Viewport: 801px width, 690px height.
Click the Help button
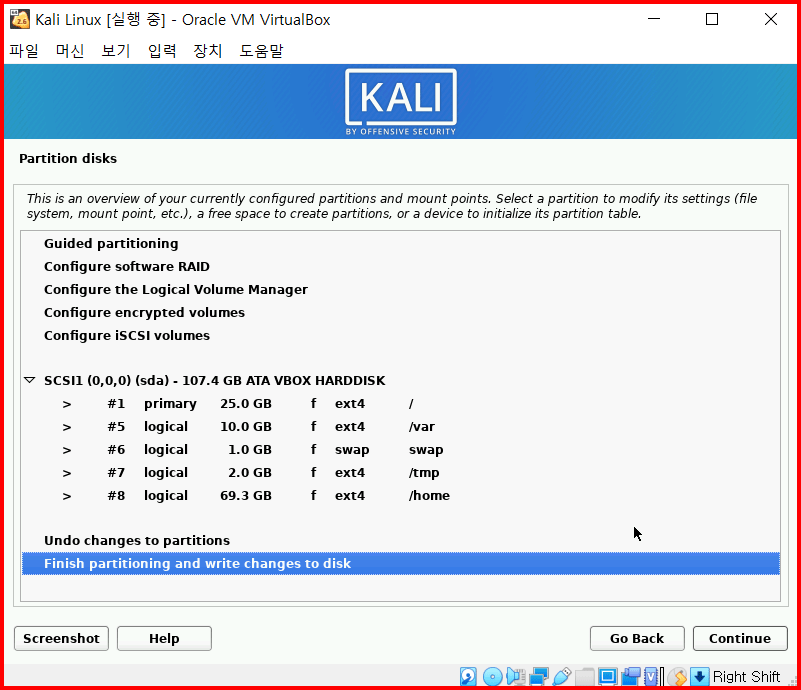click(164, 638)
